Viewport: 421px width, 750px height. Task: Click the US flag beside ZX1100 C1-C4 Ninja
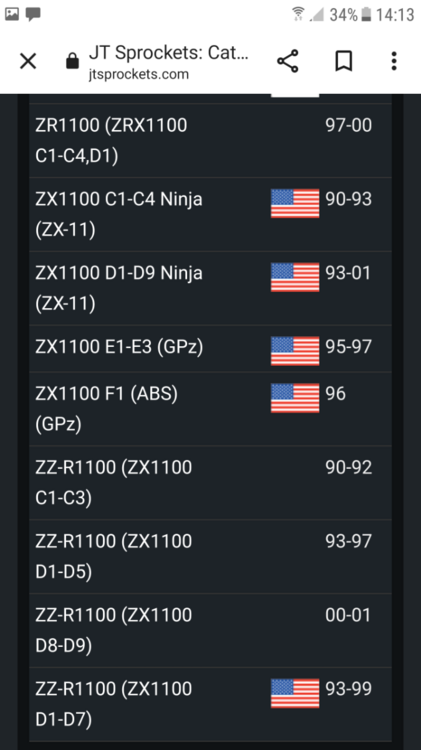coord(295,203)
